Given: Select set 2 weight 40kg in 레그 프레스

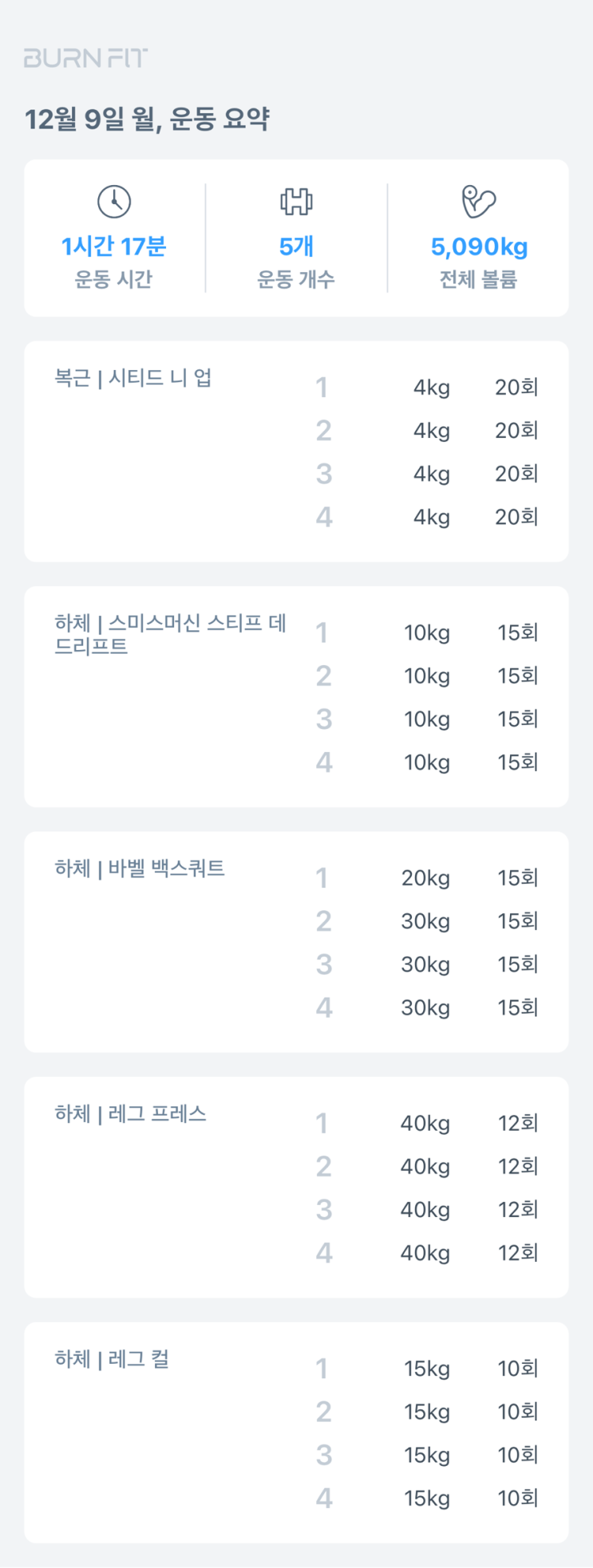Looking at the screenshot, I should click(x=425, y=1167).
